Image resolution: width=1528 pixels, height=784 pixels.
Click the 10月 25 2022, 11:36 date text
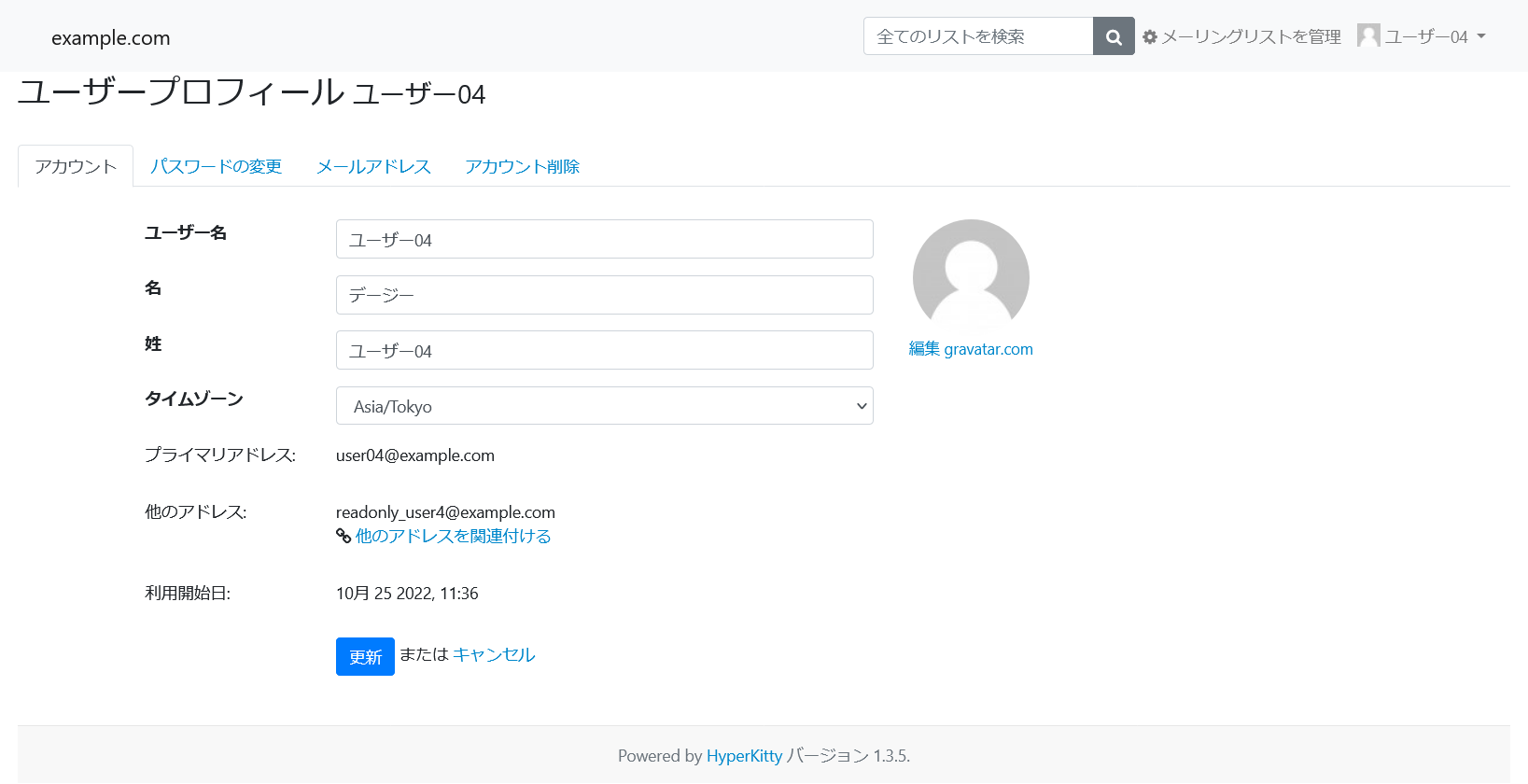click(x=407, y=594)
